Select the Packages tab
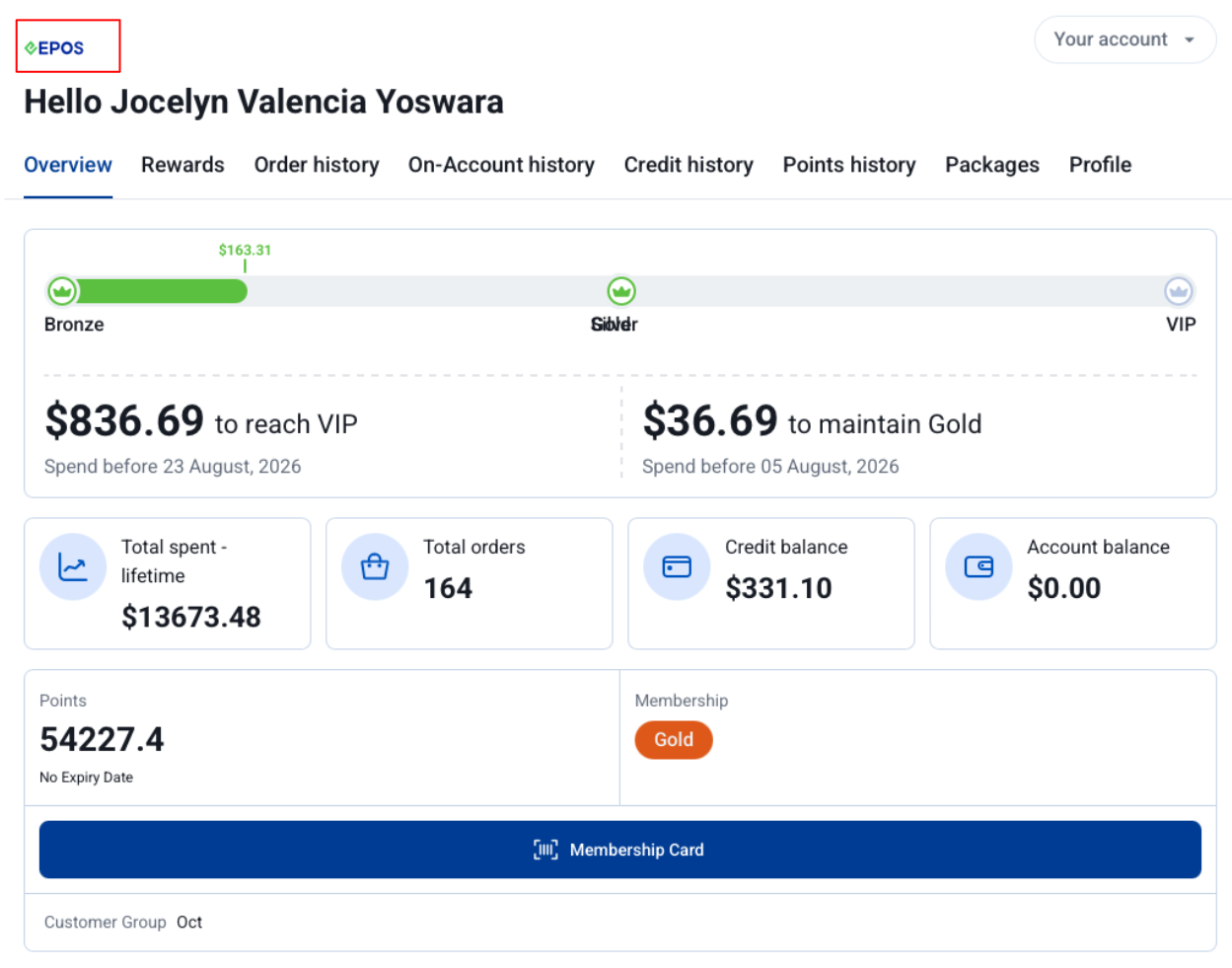Screen dimensions: 1232x968 pos(992,165)
